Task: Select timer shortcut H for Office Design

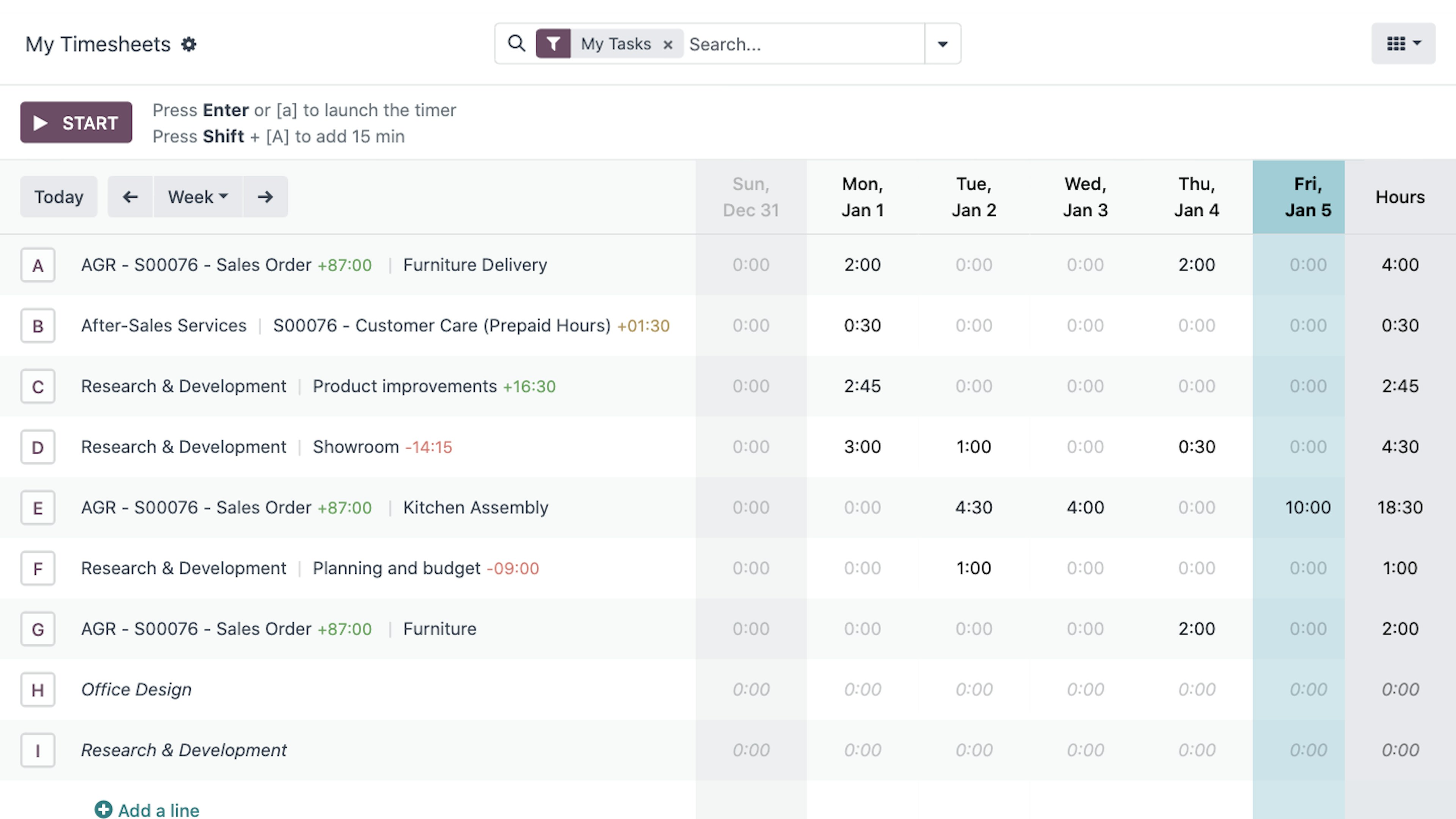Action: [38, 690]
